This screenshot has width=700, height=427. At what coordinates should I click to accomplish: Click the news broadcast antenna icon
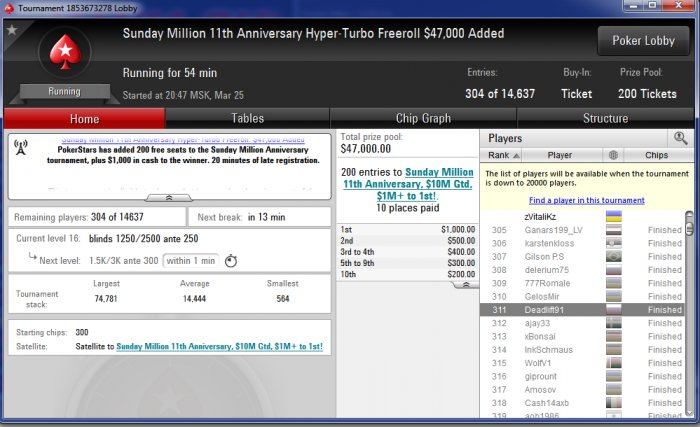[x=21, y=147]
